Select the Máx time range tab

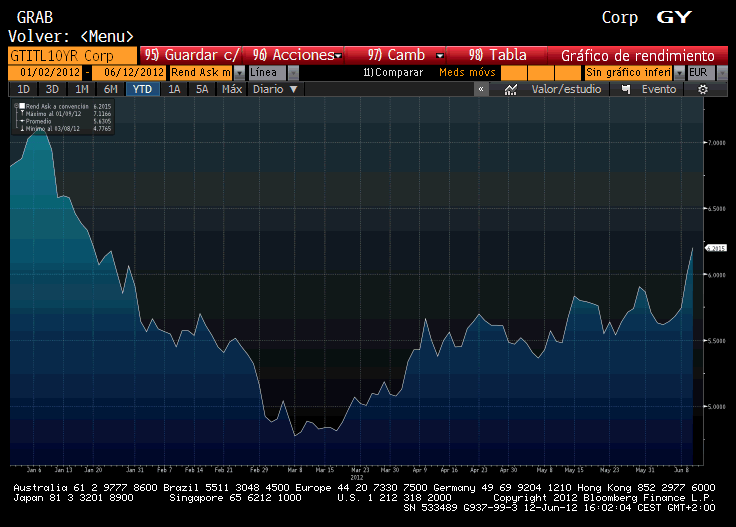coord(231,89)
